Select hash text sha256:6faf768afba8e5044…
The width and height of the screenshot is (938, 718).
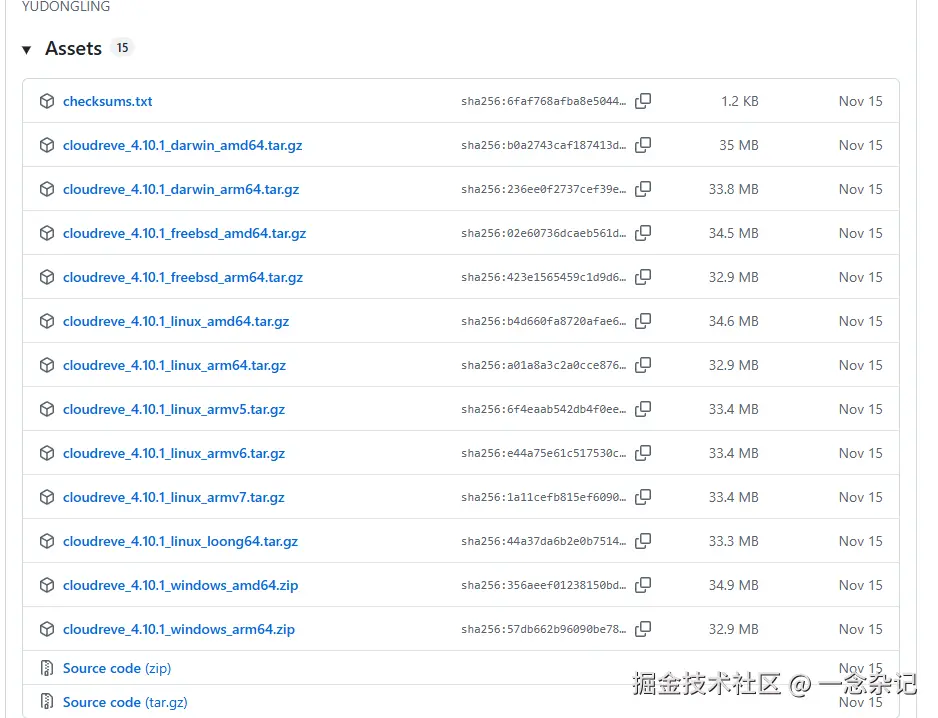[x=543, y=101]
